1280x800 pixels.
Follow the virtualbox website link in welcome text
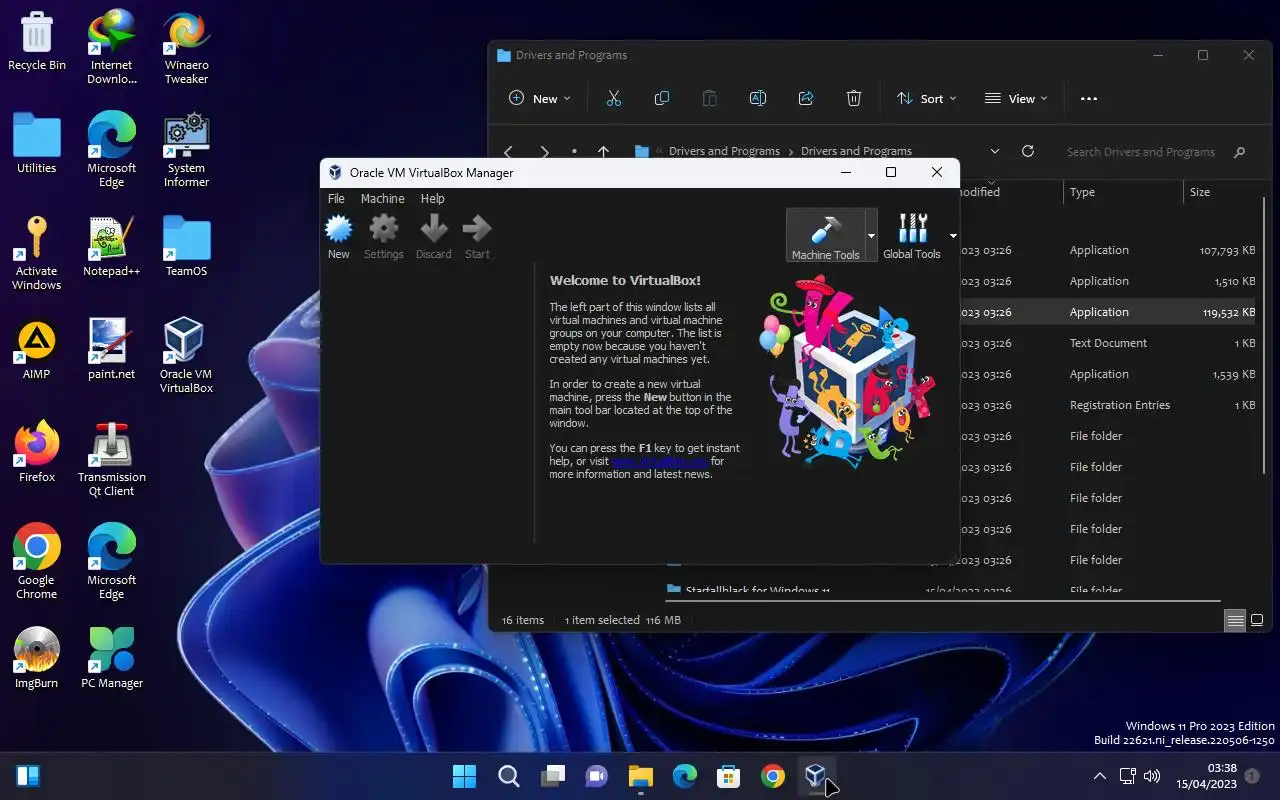pos(660,461)
